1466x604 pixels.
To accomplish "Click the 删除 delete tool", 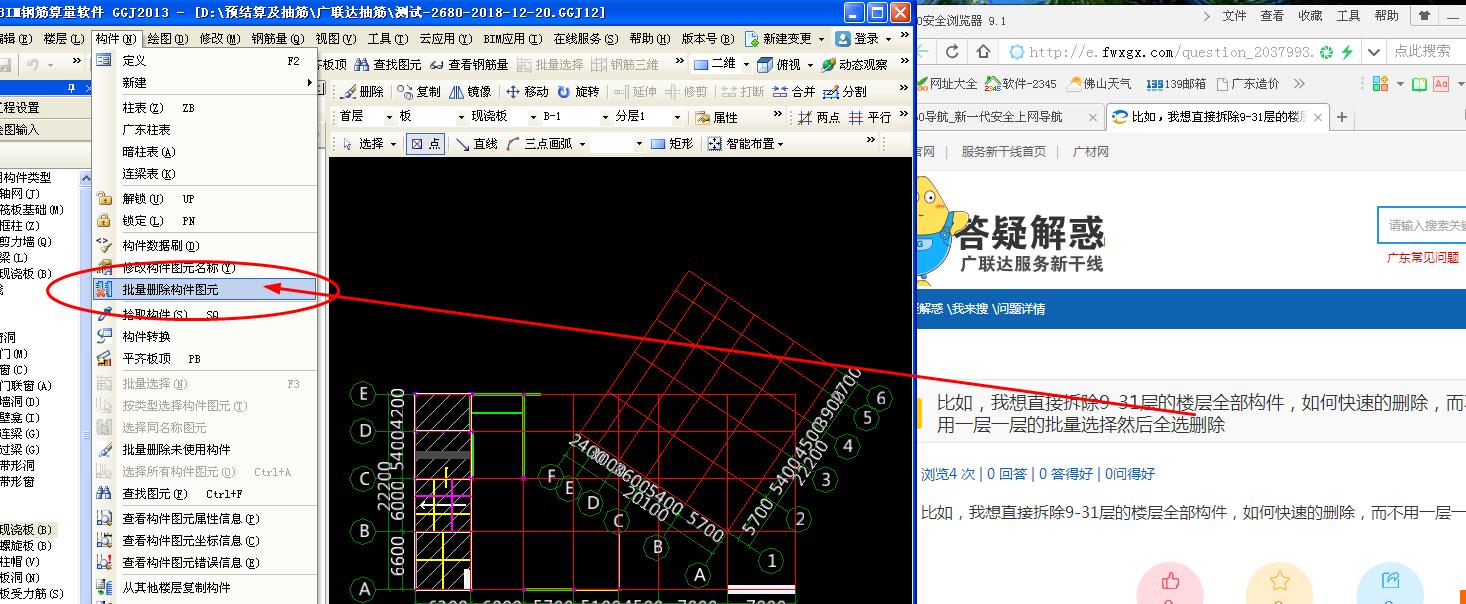I will 361,91.
